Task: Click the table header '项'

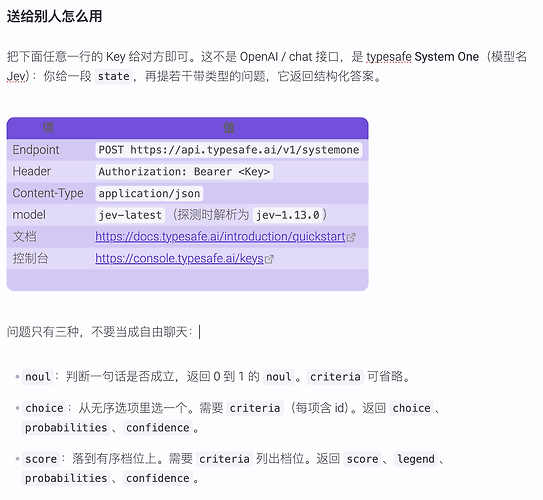Action: [x=48, y=128]
